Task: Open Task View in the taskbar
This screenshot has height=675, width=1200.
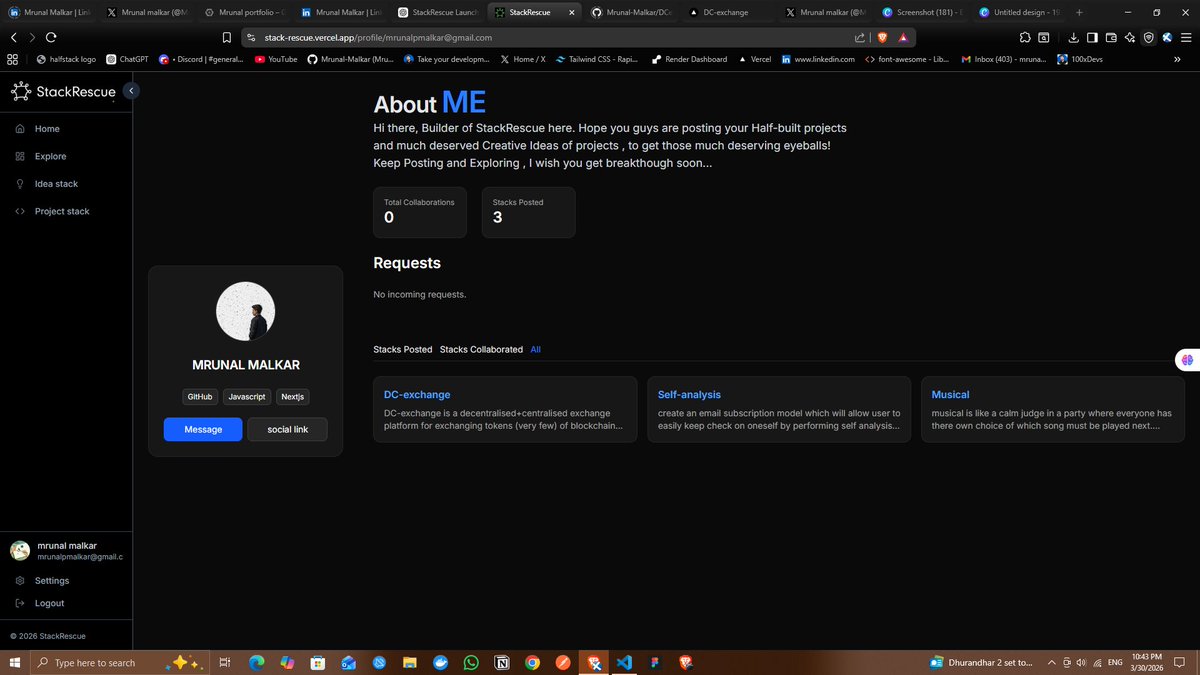Action: [225, 662]
